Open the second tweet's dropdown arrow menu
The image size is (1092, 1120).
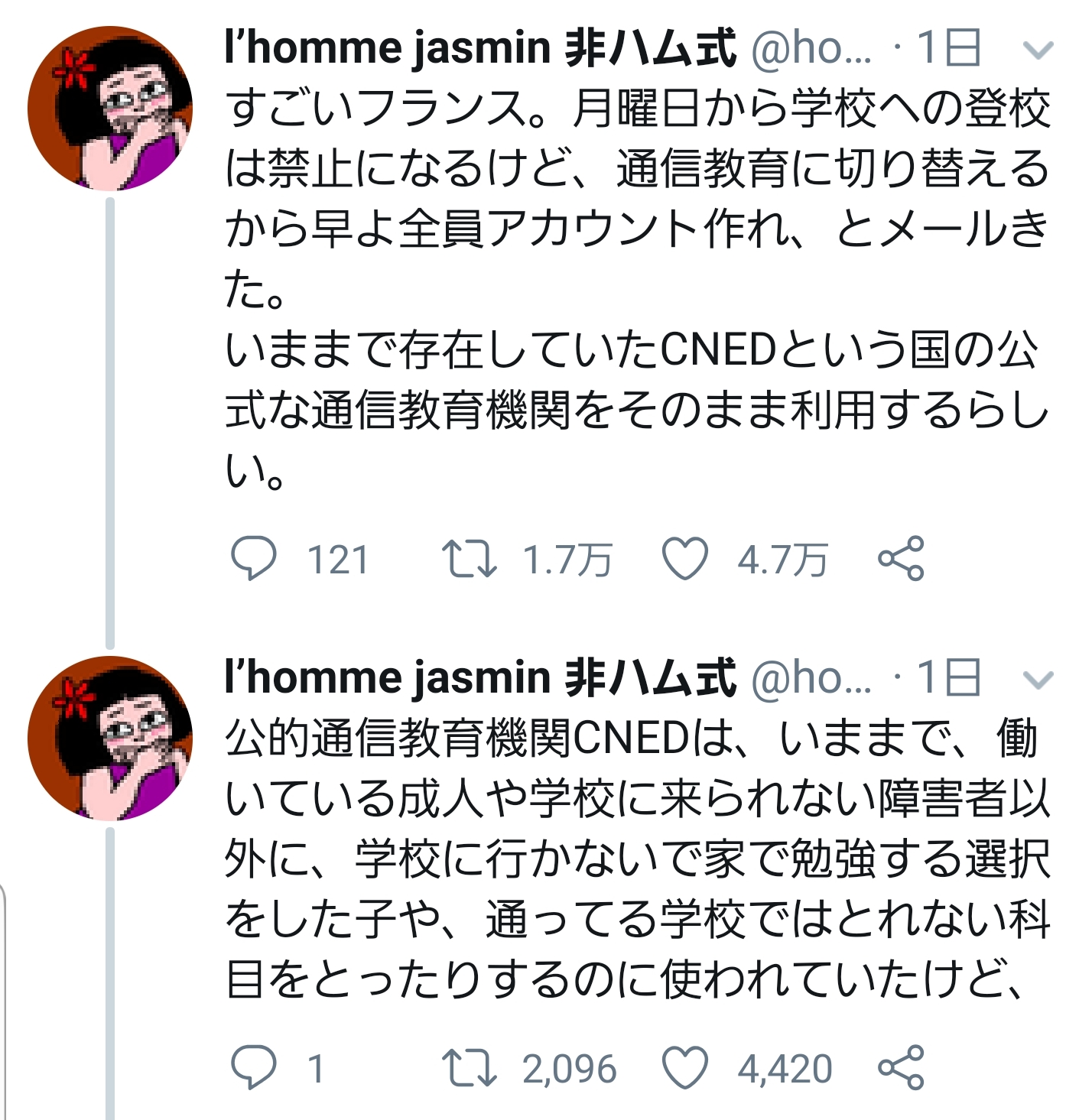tap(1038, 680)
